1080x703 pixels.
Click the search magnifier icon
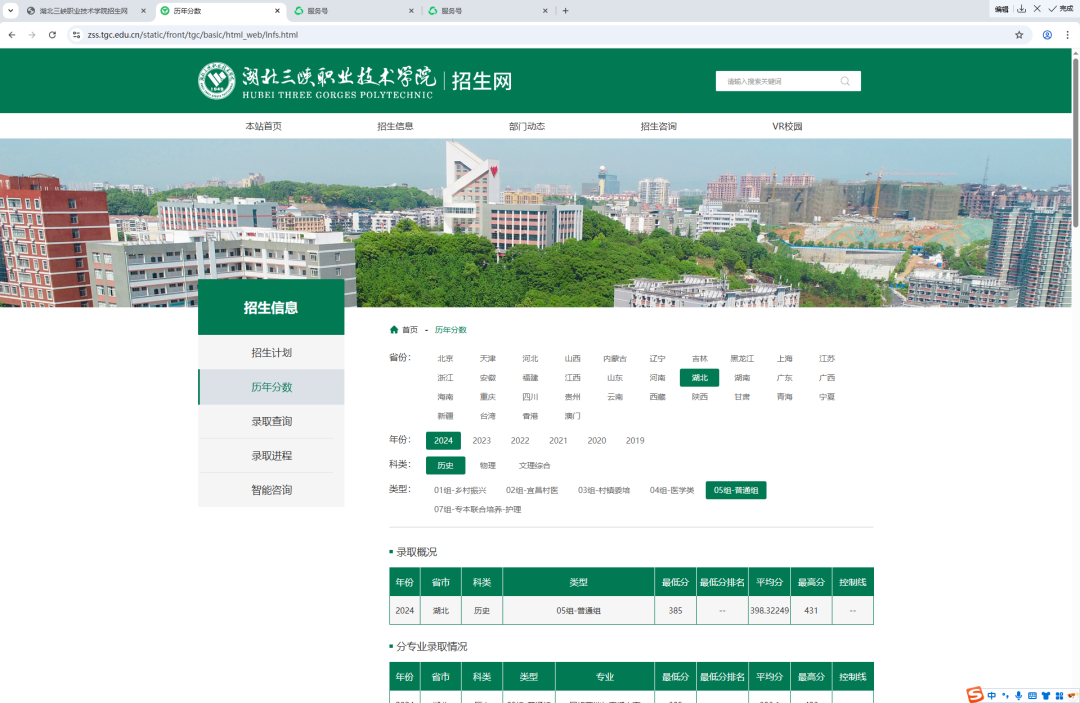click(x=845, y=81)
